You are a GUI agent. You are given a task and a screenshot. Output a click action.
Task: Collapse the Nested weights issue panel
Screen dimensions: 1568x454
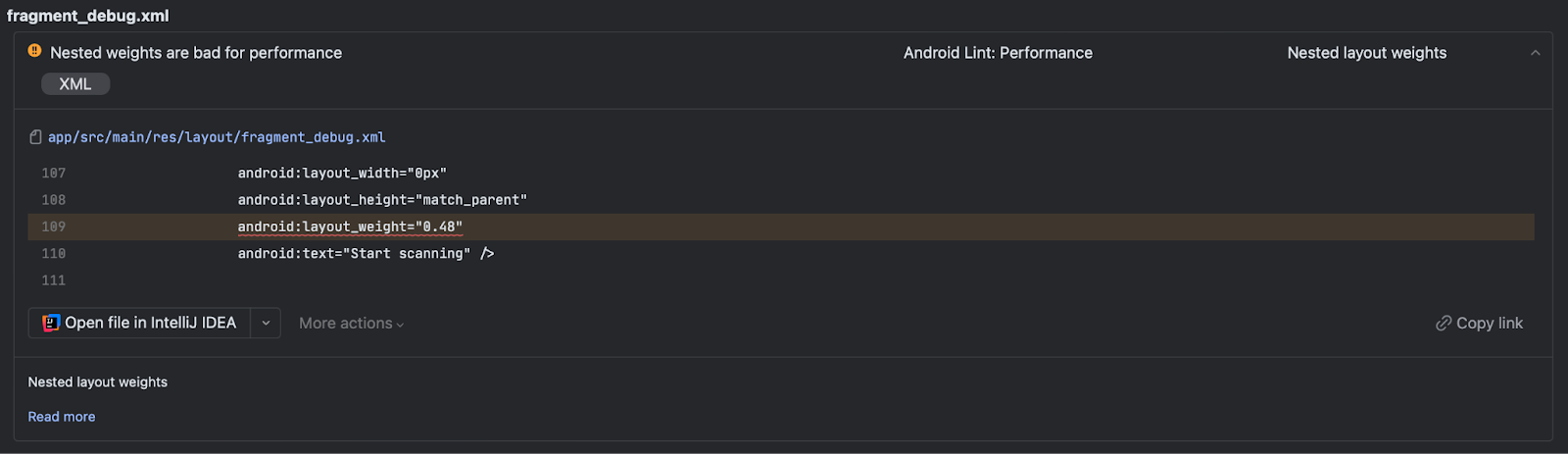(x=1535, y=53)
